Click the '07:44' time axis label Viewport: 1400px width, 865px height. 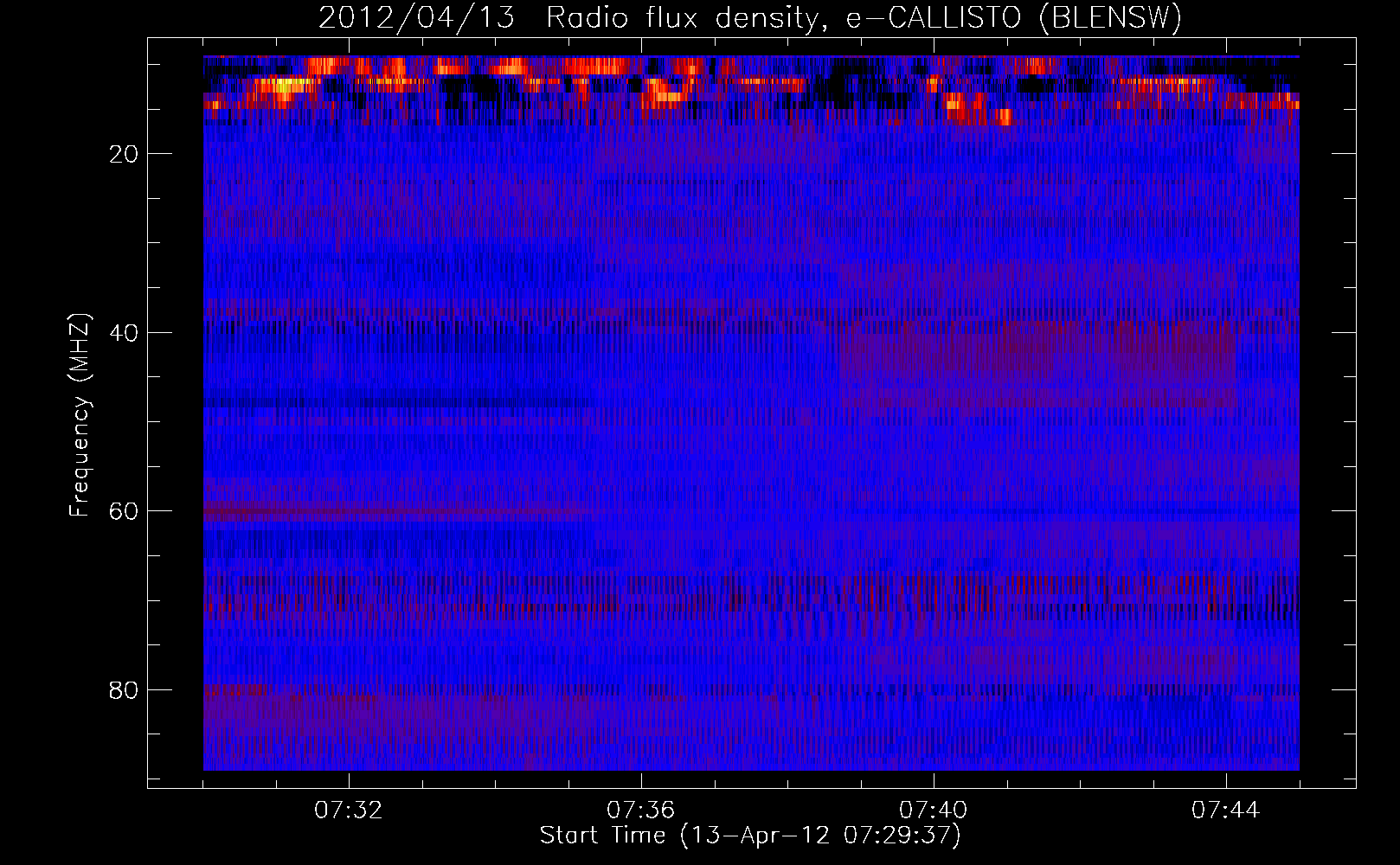(x=1225, y=811)
